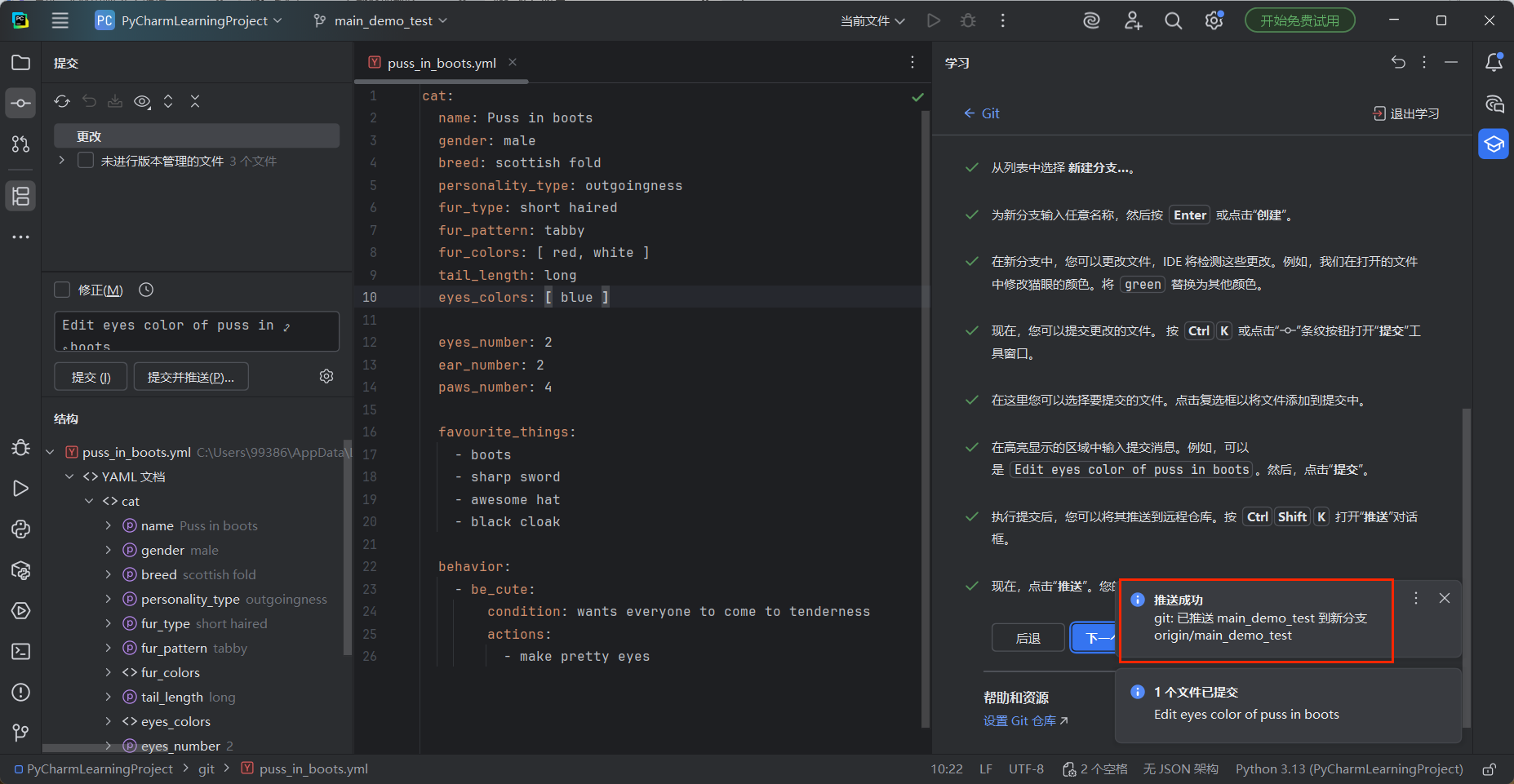Open the Python Console sidebar icon
Viewport: 1514px width, 784px height.
[x=21, y=529]
